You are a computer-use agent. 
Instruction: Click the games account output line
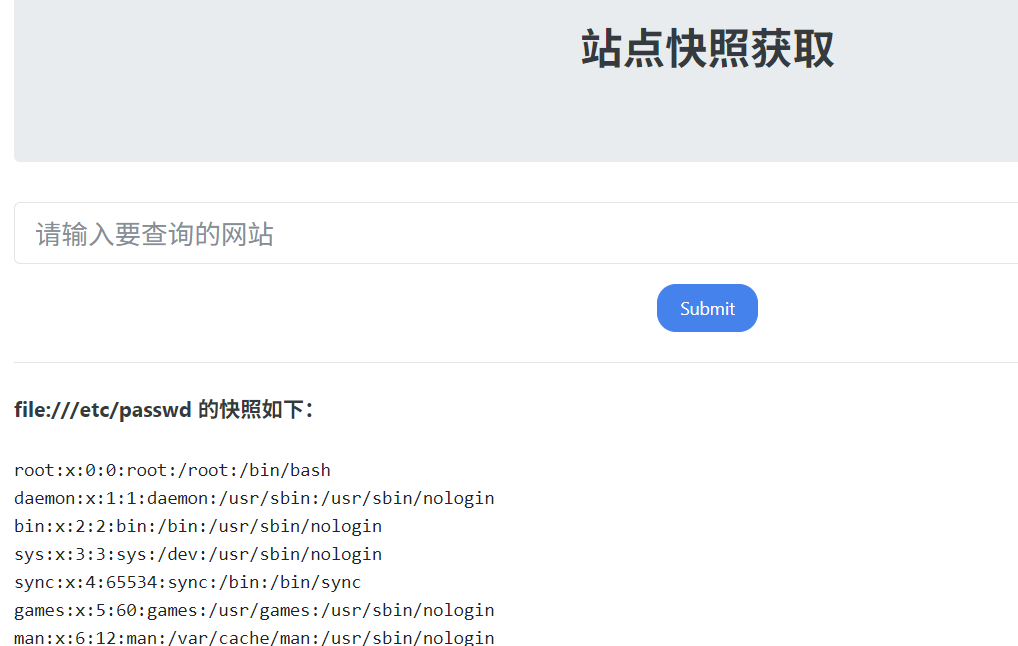tap(254, 610)
